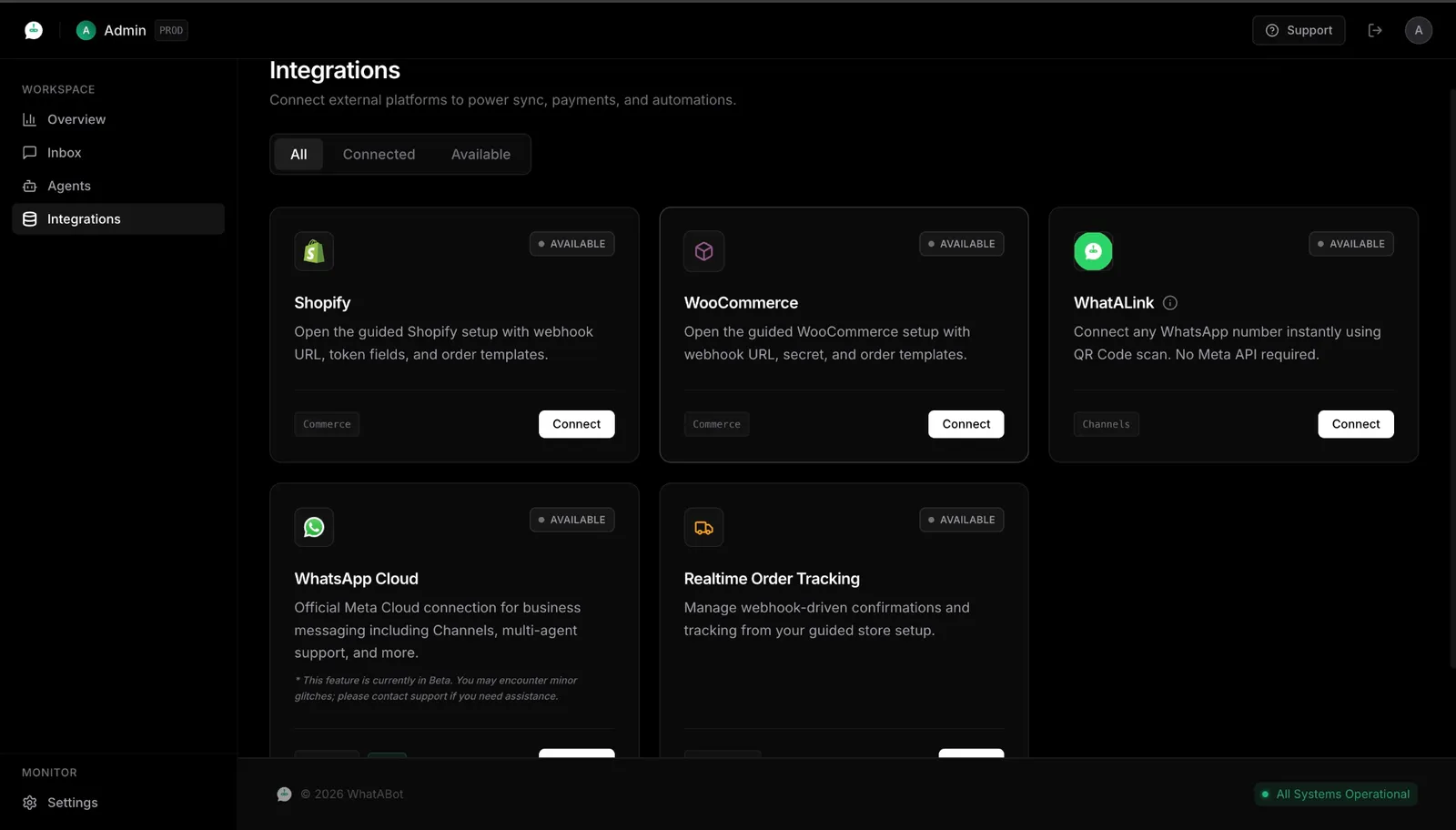Click the WhatABot logo in top bar
This screenshot has width=1456, height=830.
point(34,30)
